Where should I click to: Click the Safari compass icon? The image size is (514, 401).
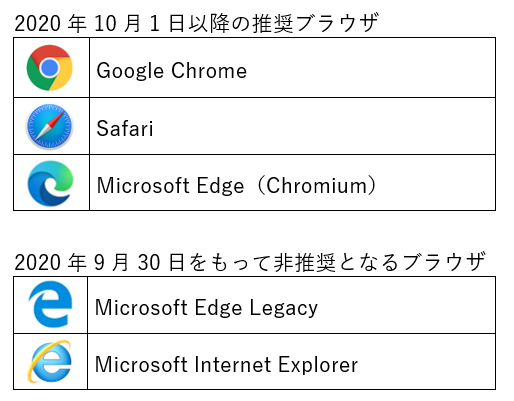click(50, 126)
